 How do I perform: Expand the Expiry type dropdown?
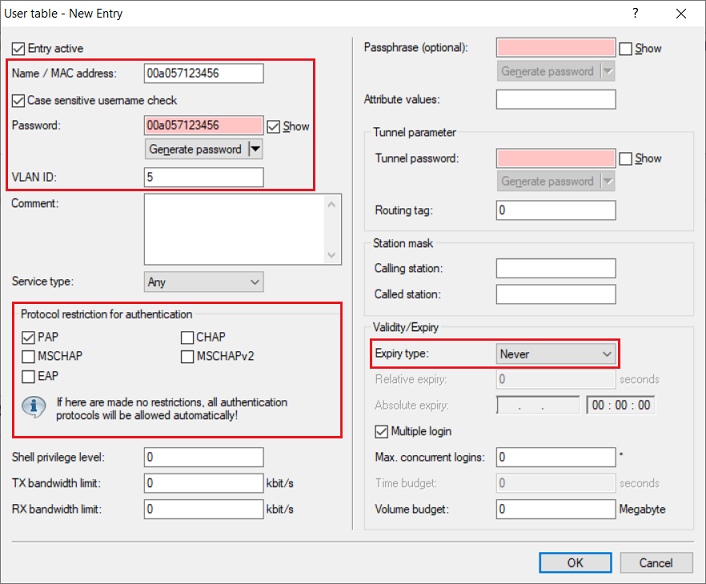coord(555,354)
